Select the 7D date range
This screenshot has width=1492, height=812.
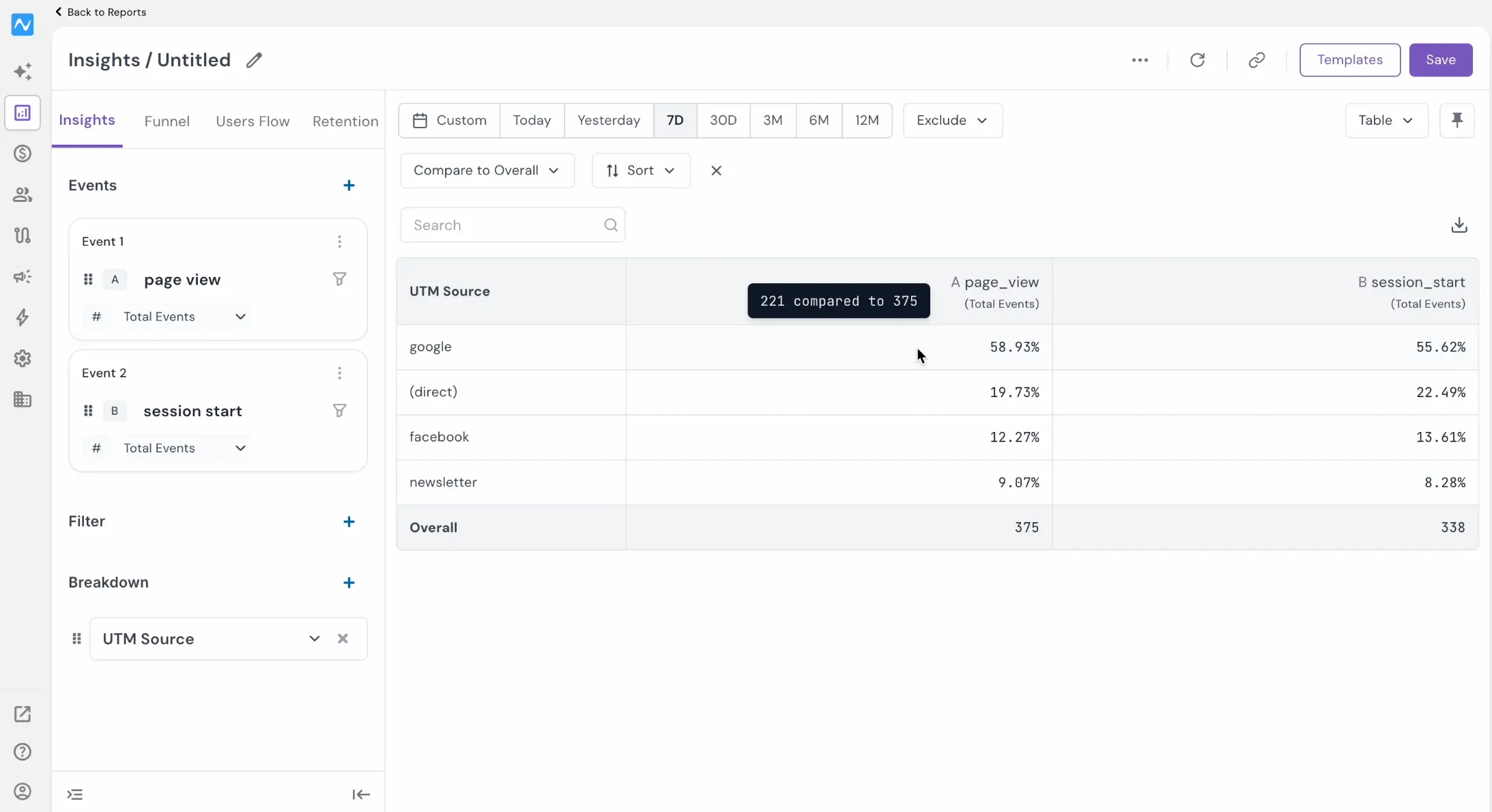pos(675,121)
